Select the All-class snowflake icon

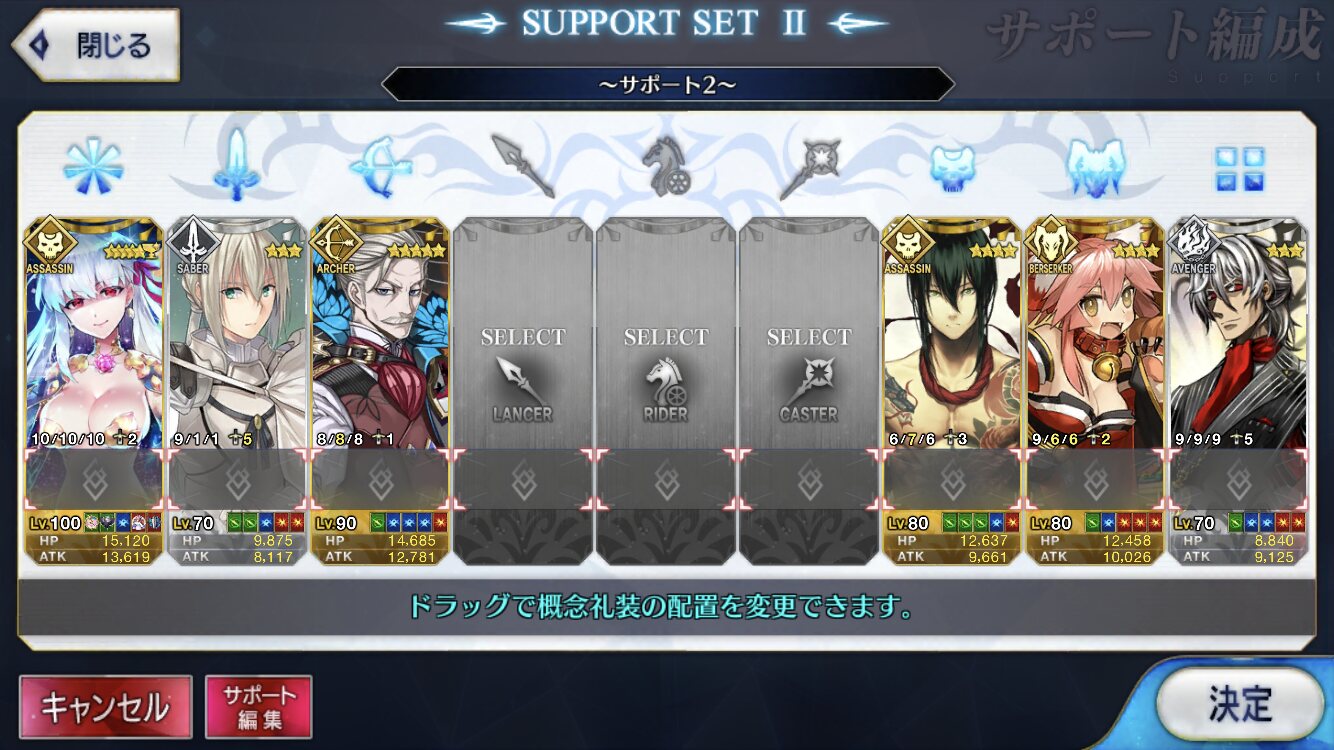tap(92, 167)
